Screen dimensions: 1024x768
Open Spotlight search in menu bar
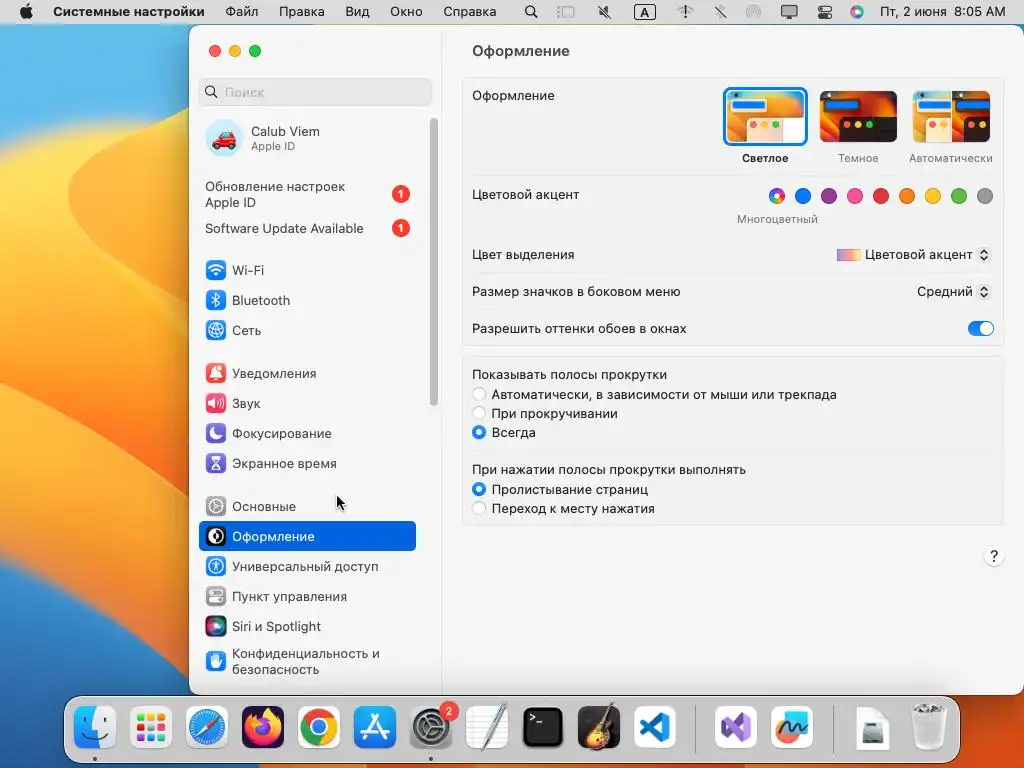(x=531, y=12)
